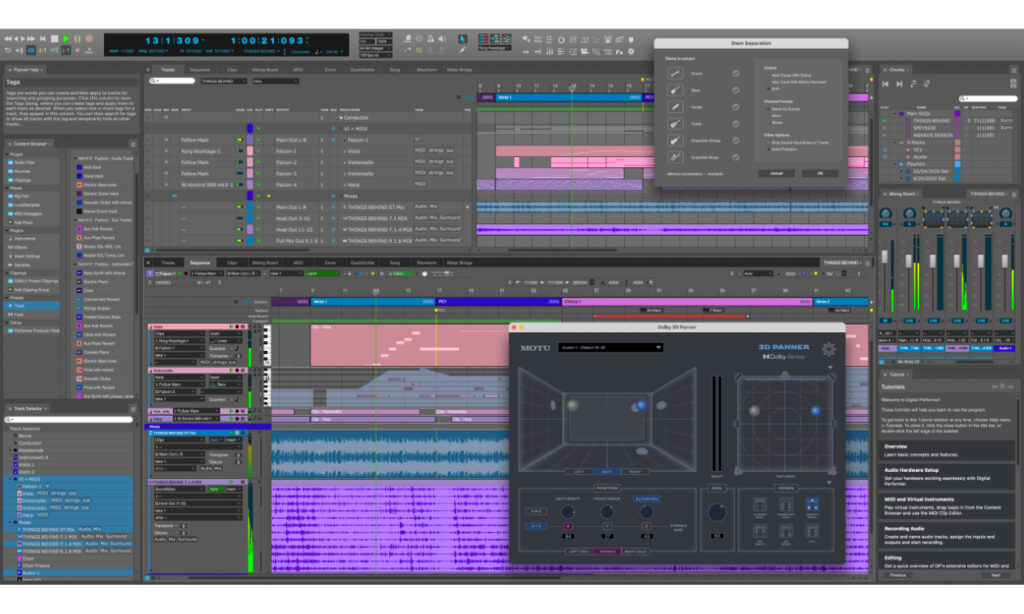Select the Bass stem icon in Stem Separation
This screenshot has width=1024, height=614.
[x=675, y=90]
